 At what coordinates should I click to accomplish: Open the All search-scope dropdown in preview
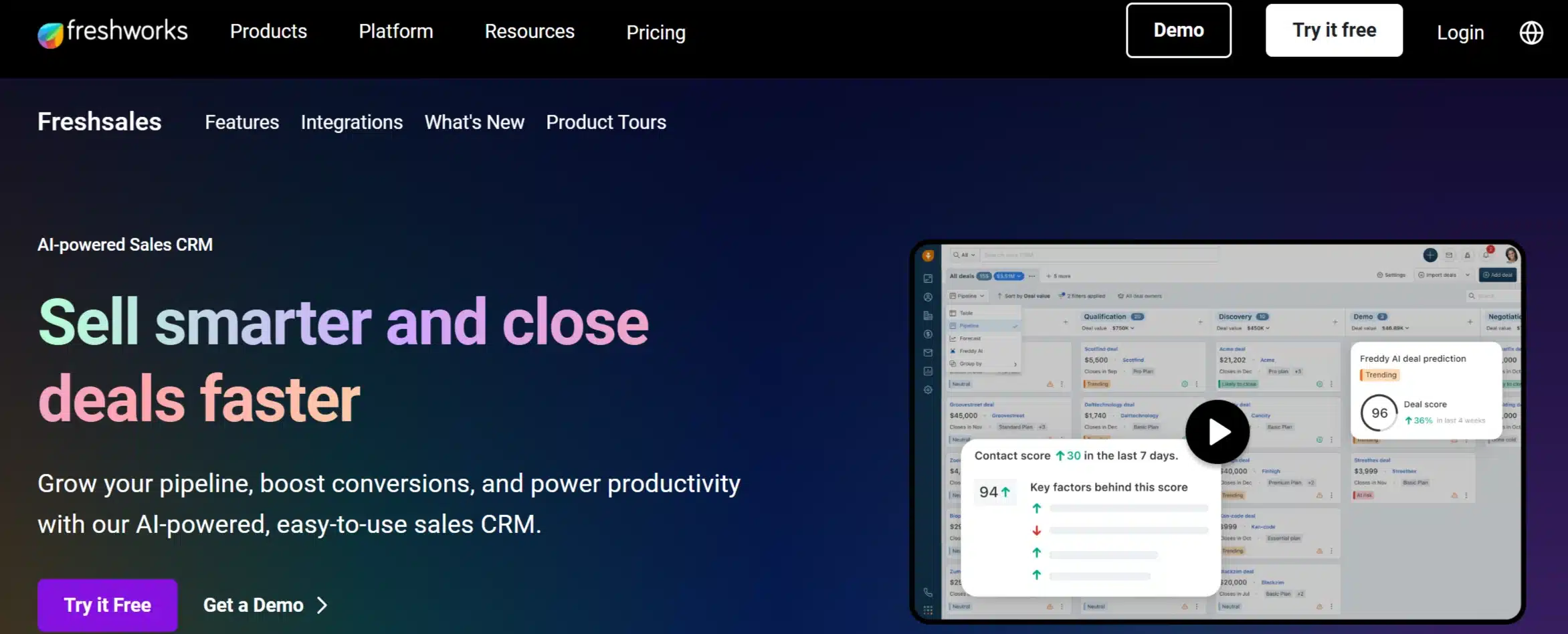click(x=964, y=255)
